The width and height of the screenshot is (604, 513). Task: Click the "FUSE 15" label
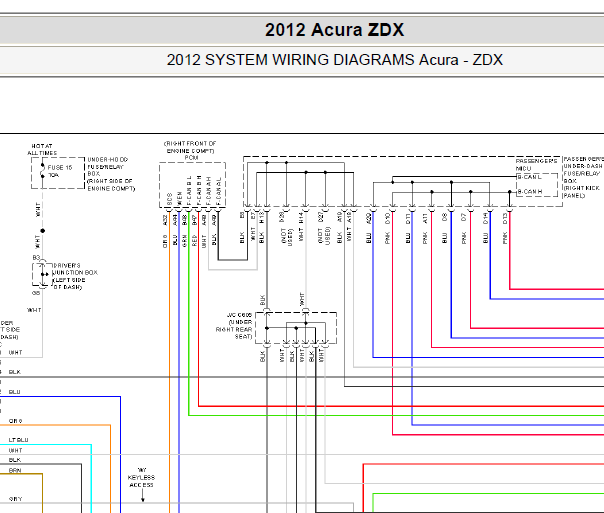tap(60, 168)
